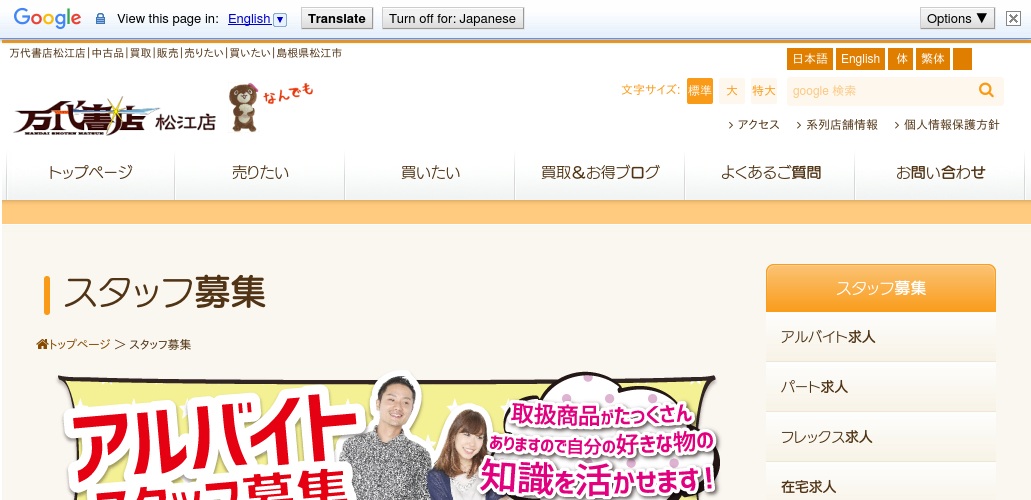The height and width of the screenshot is (500, 1031).
Task: Open the よくあるご質問 navigation tab
Action: point(769,173)
